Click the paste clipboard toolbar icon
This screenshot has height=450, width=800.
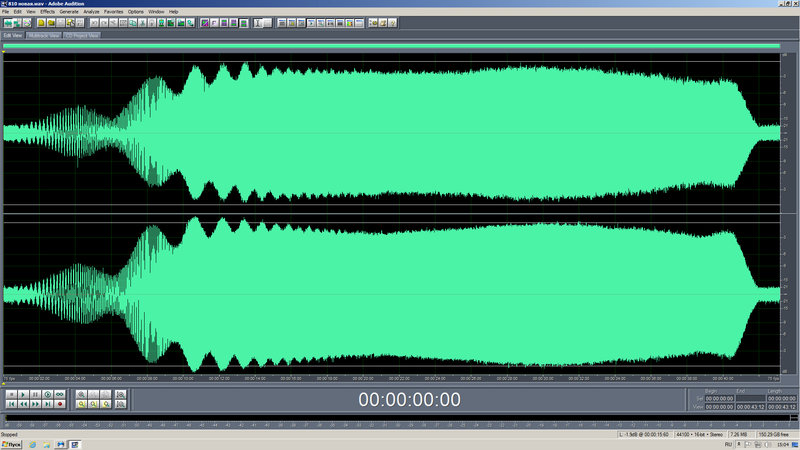tap(152, 23)
